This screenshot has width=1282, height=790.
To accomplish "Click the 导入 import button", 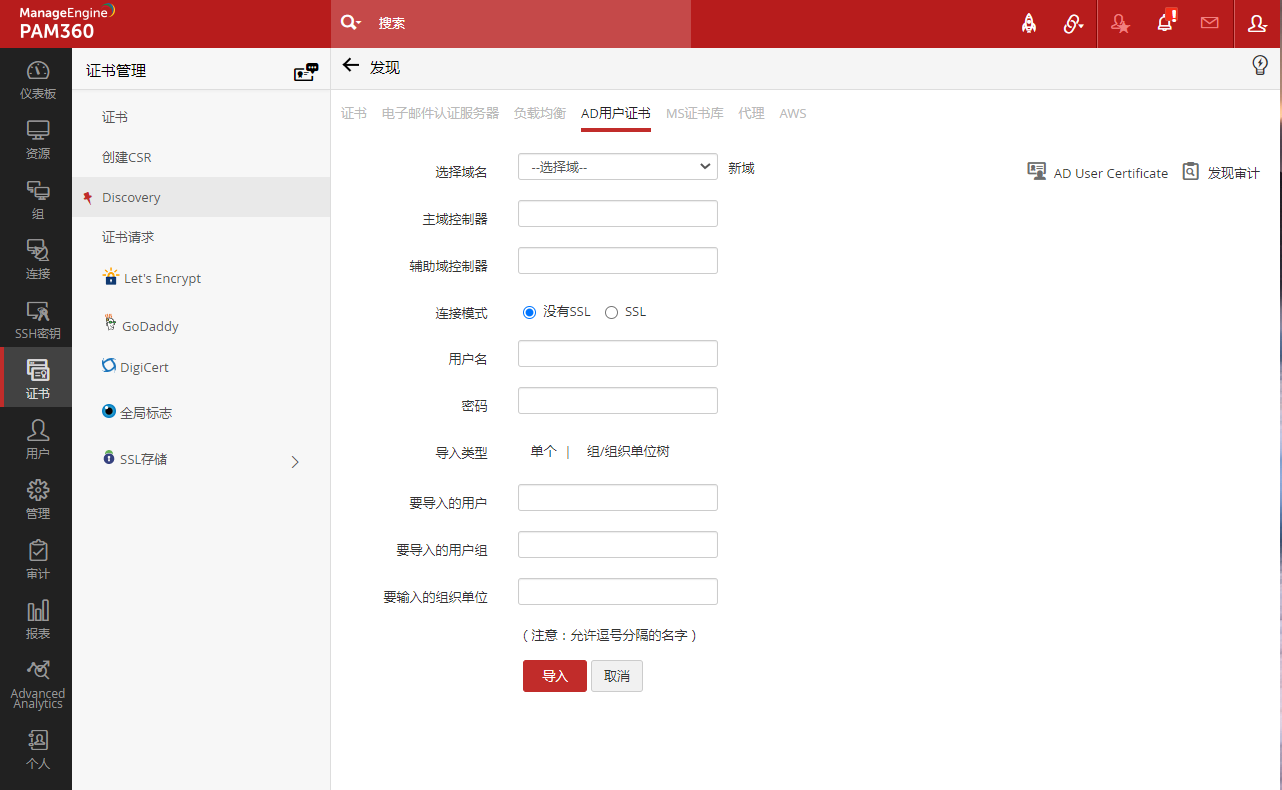I will [x=555, y=676].
